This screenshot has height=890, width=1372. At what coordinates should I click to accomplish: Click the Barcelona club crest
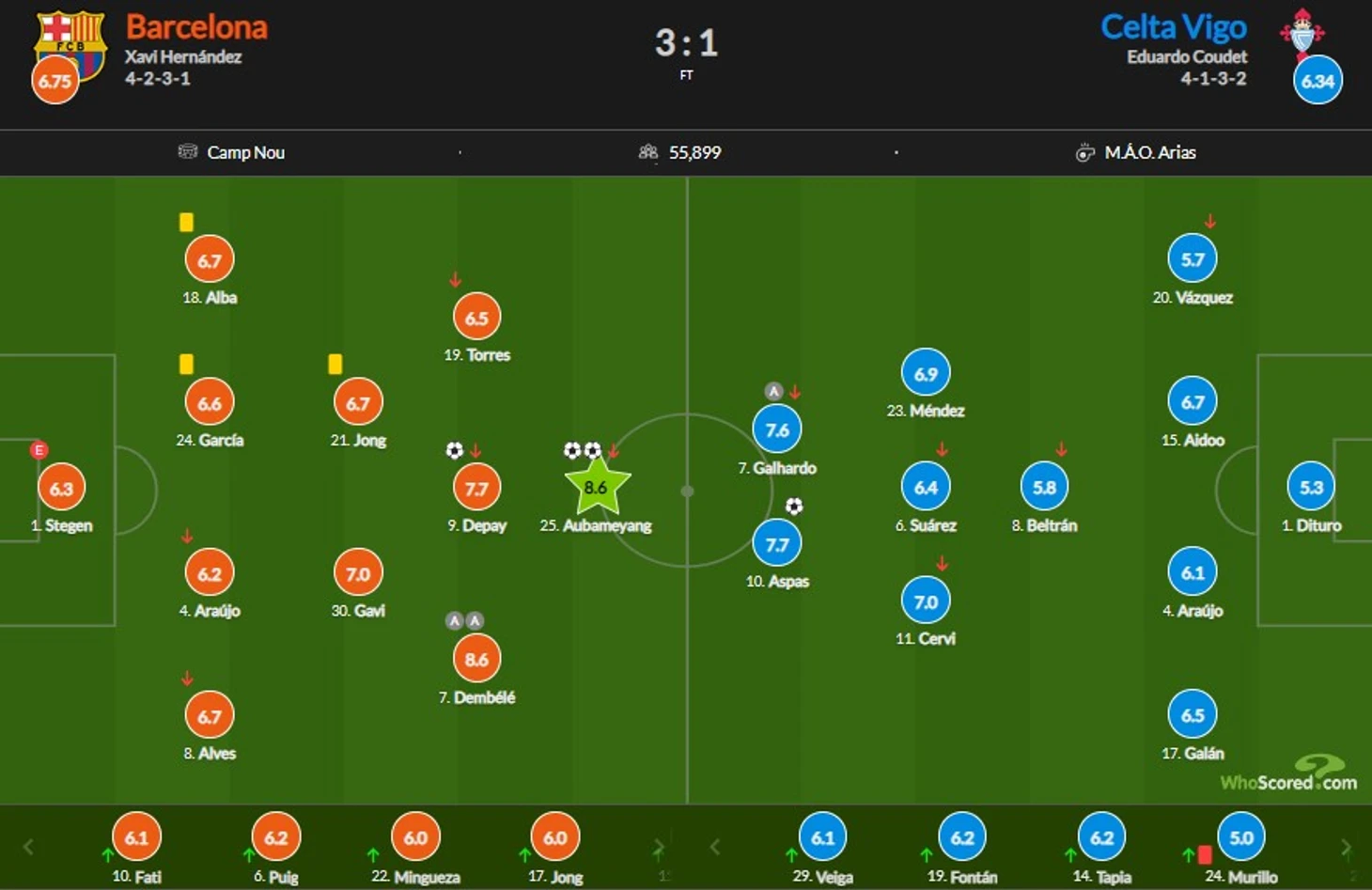[70, 42]
